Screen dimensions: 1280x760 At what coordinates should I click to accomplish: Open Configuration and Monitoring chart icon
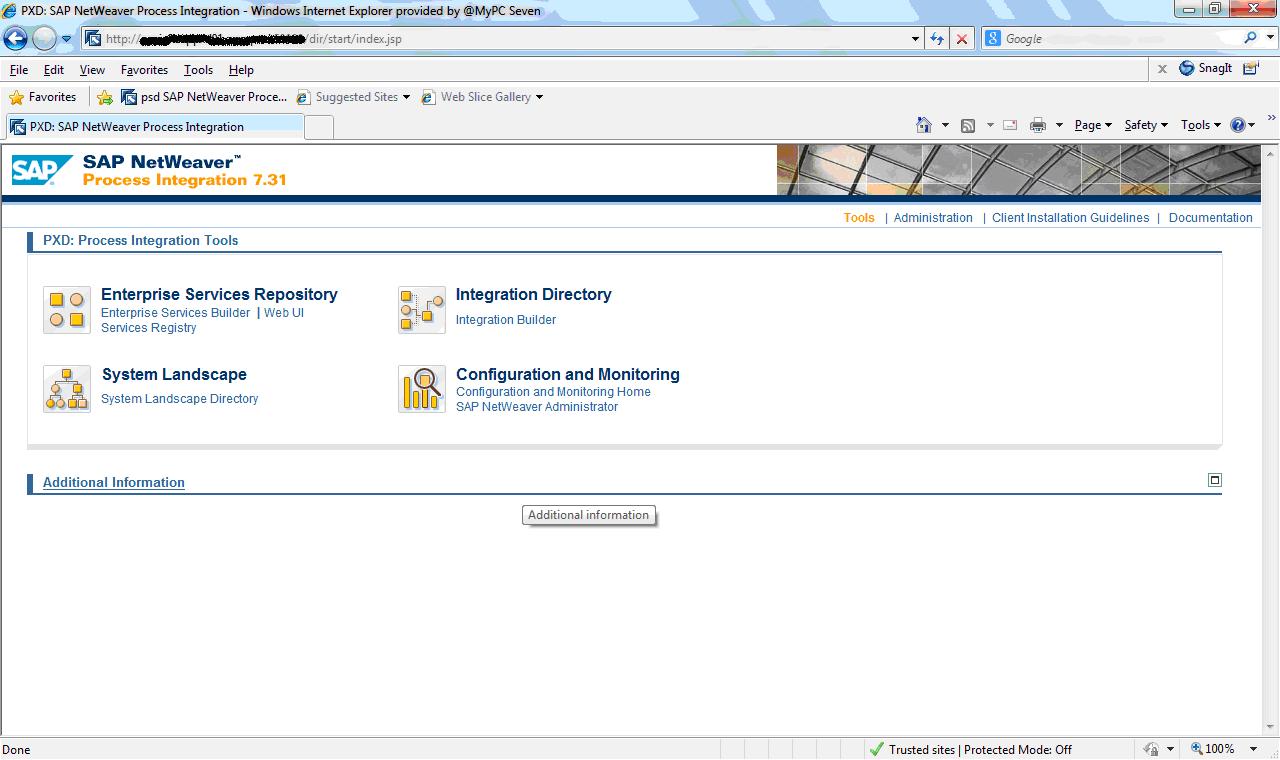422,389
